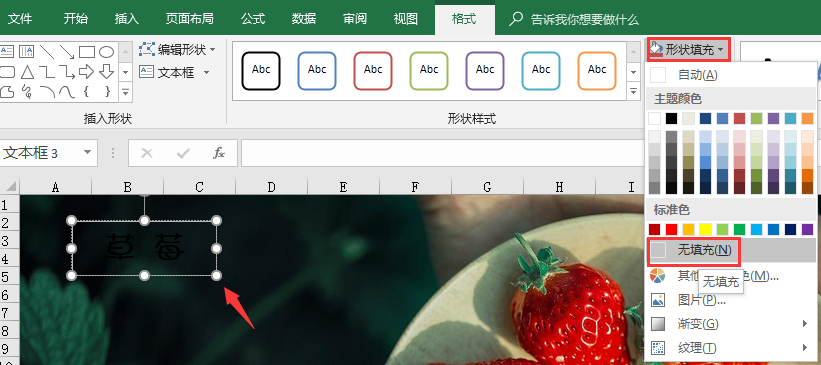Choose Automatic (自动) fill option
Screen dimensions: 821x365
point(731,75)
